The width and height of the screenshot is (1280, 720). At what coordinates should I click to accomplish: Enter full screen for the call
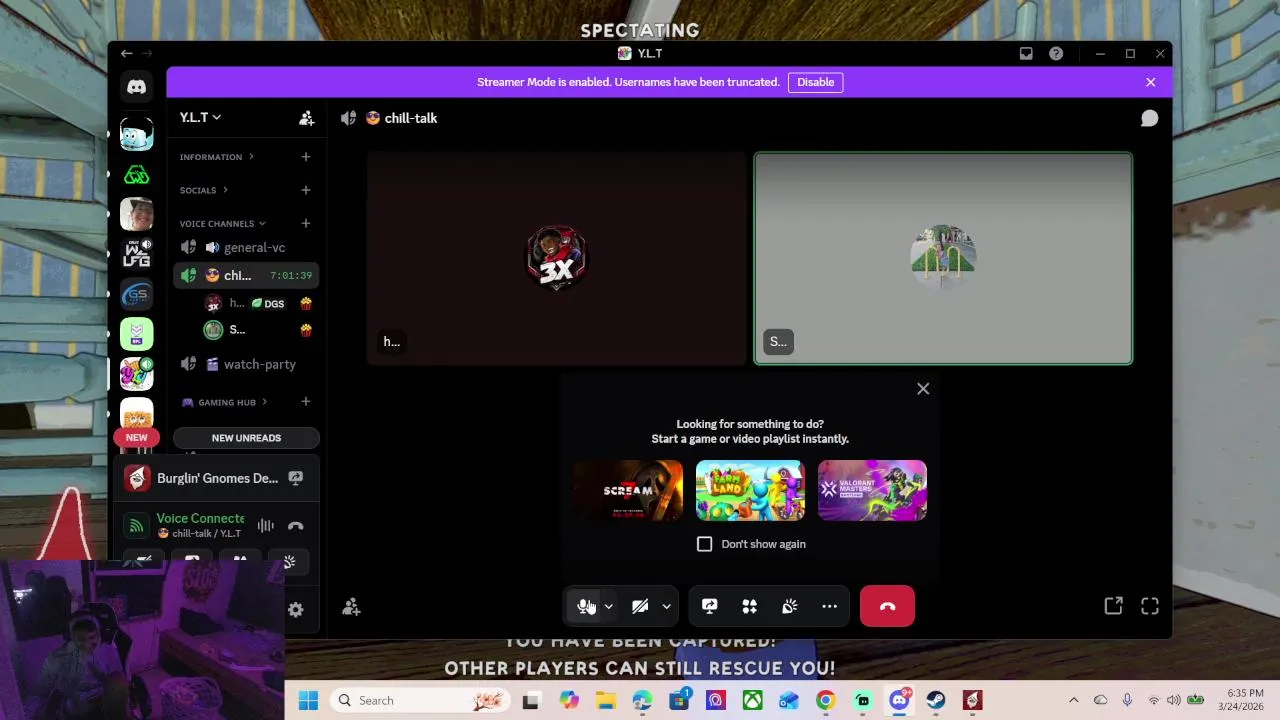(1150, 606)
